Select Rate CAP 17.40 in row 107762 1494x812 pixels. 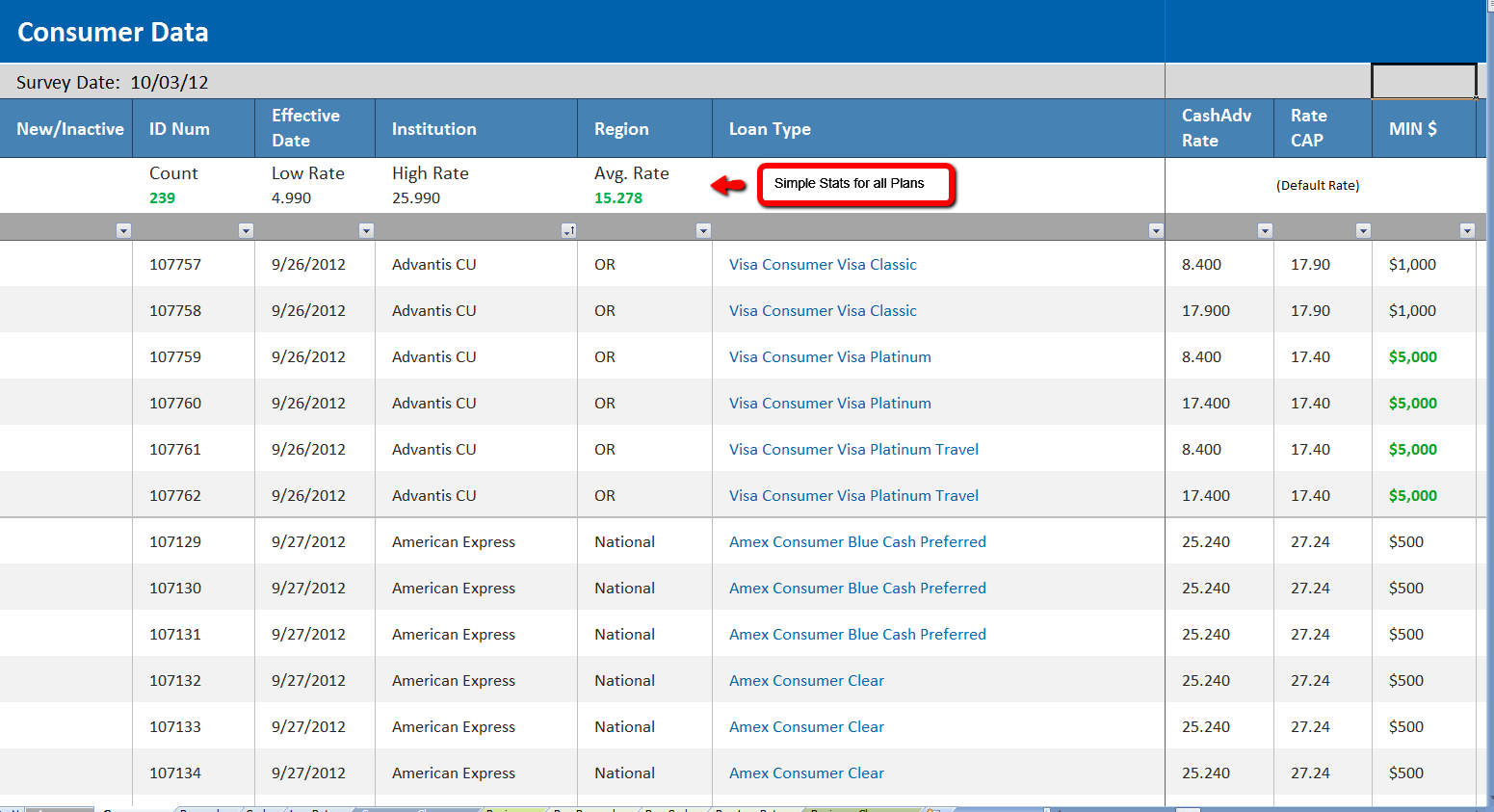pyautogui.click(x=1323, y=495)
